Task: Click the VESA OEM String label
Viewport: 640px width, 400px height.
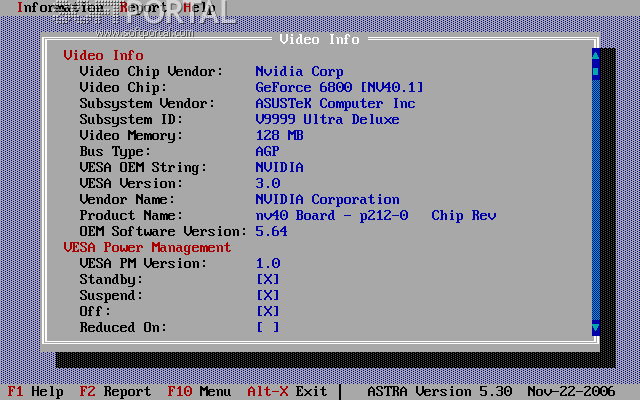Action: tap(143, 167)
